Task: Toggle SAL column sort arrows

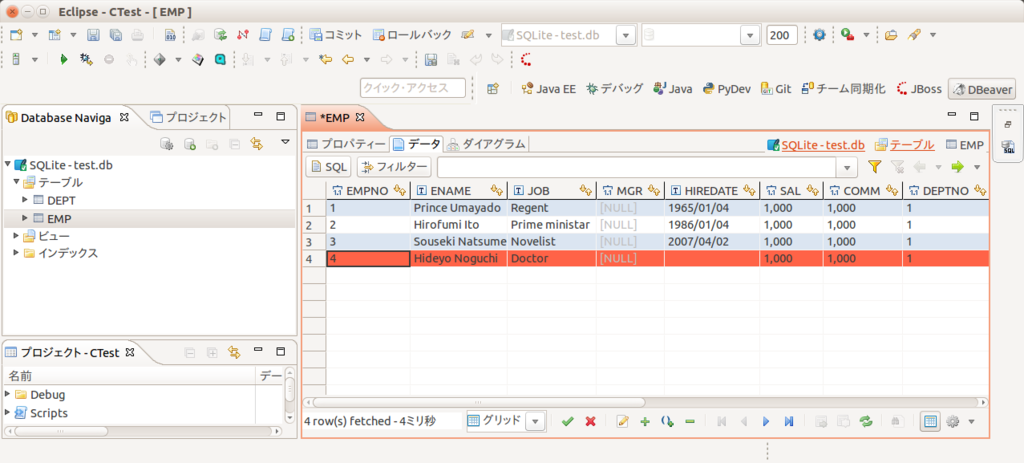Action: click(812, 191)
